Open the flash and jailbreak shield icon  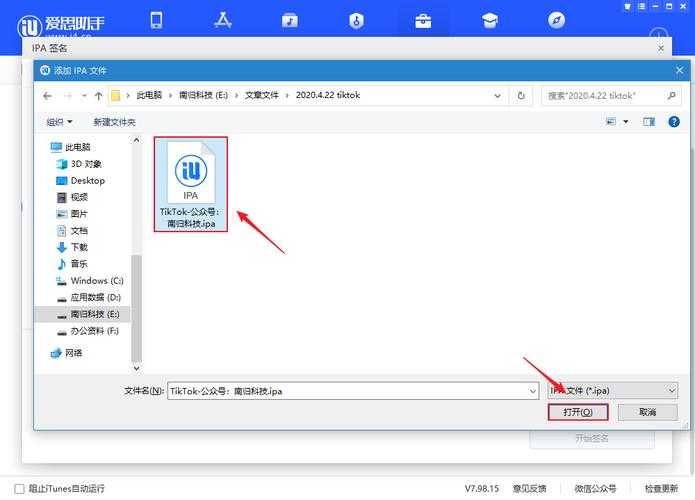tap(356, 20)
